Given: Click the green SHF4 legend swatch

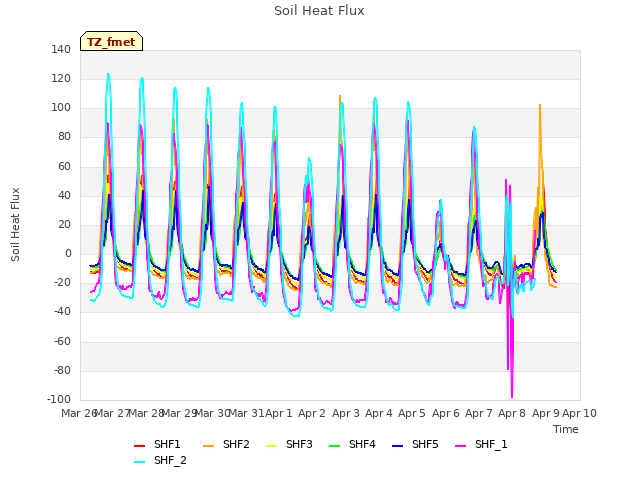Looking at the screenshot, I should 334,446.
